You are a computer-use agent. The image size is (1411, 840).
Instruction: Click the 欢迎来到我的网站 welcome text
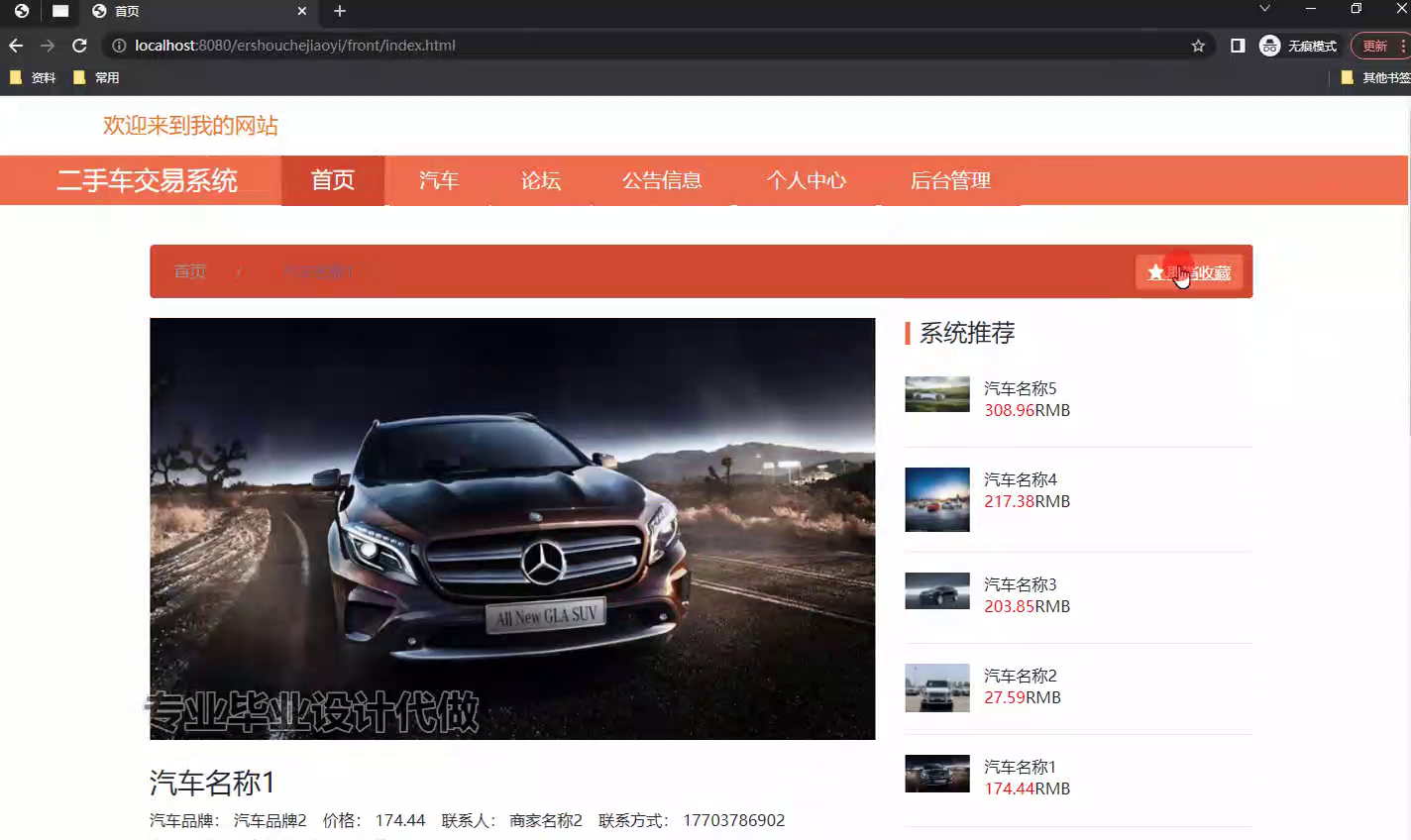point(190,126)
